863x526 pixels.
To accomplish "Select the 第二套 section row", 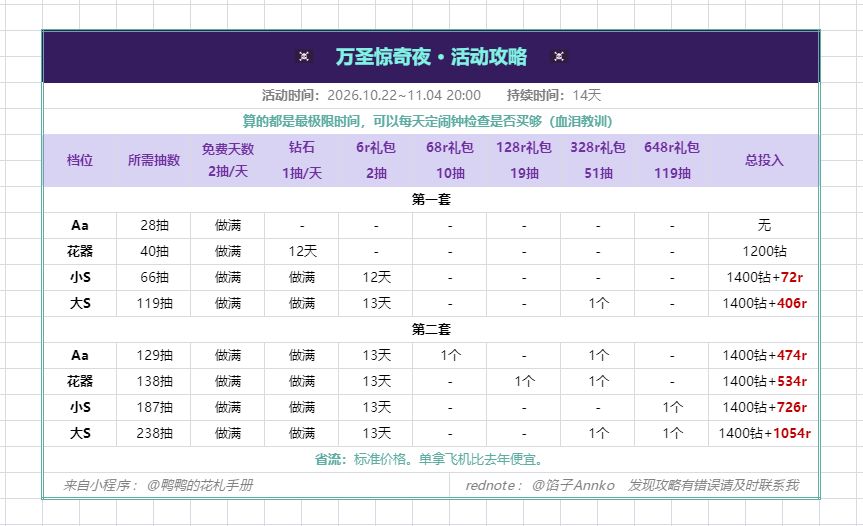I will pos(431,329).
